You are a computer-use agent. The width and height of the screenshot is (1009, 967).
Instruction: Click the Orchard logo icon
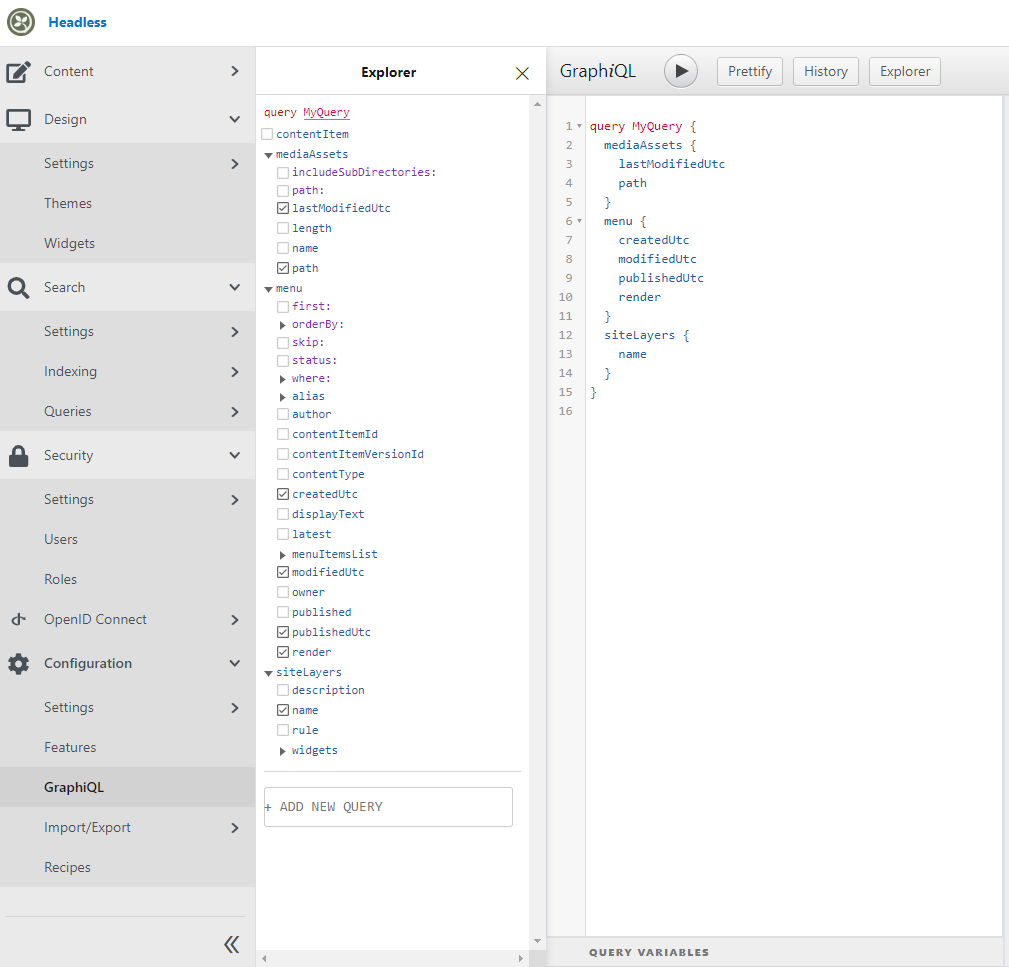point(21,22)
